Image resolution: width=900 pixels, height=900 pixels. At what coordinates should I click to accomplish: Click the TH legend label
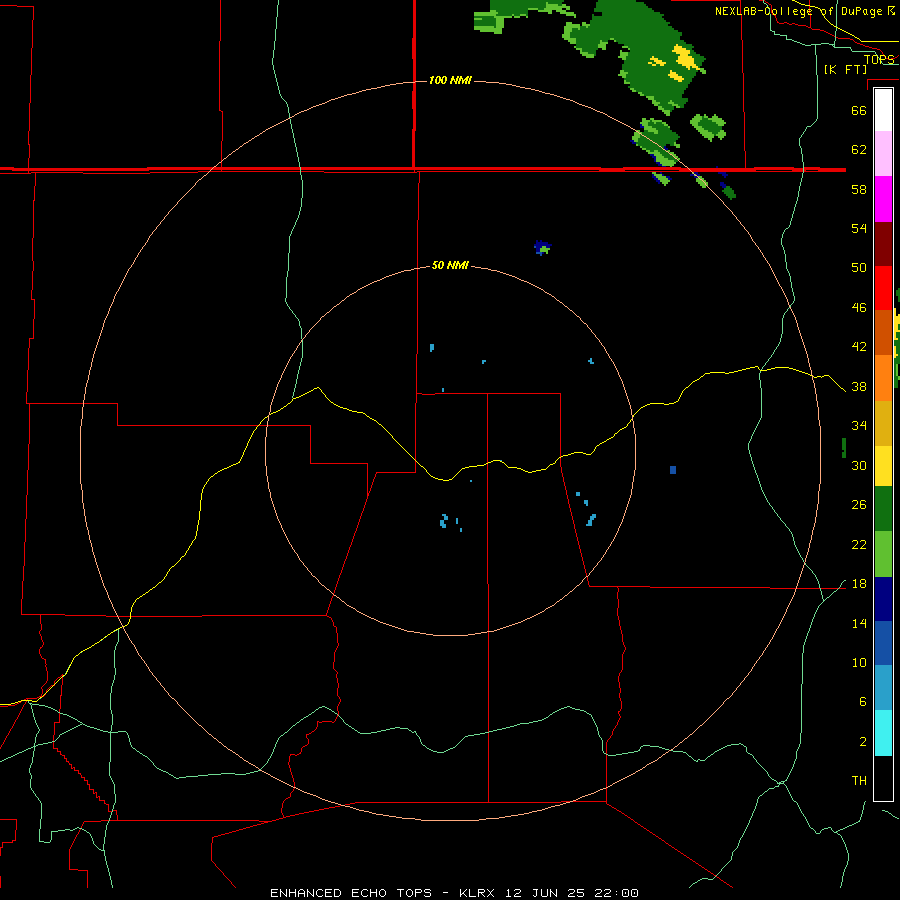pyautogui.click(x=859, y=780)
